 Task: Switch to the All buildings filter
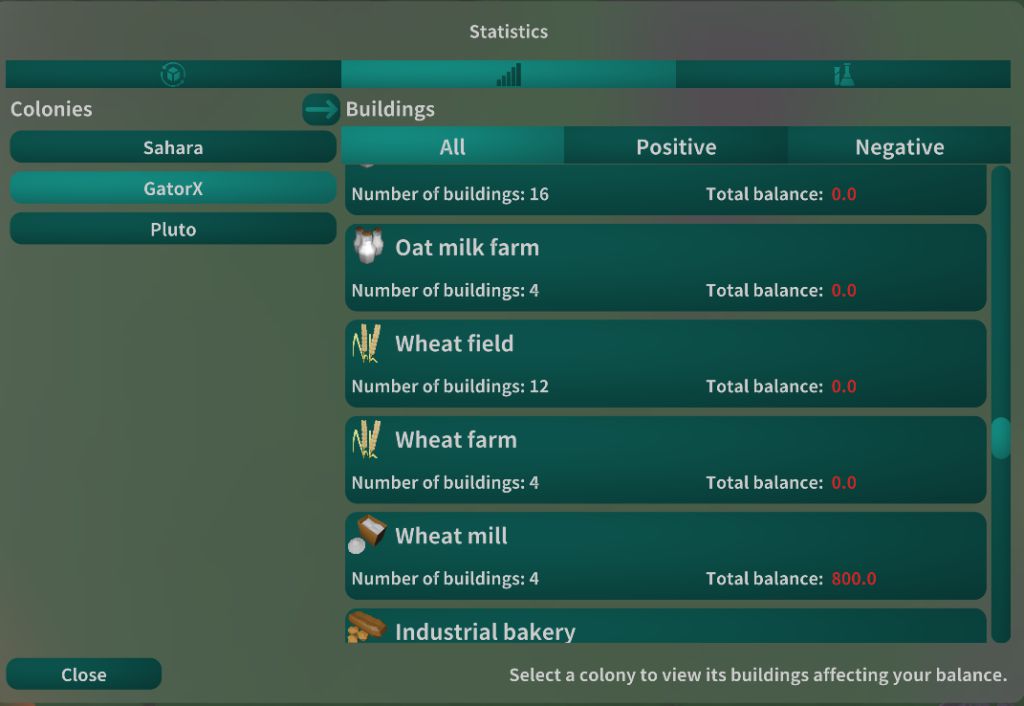pyautogui.click(x=452, y=147)
